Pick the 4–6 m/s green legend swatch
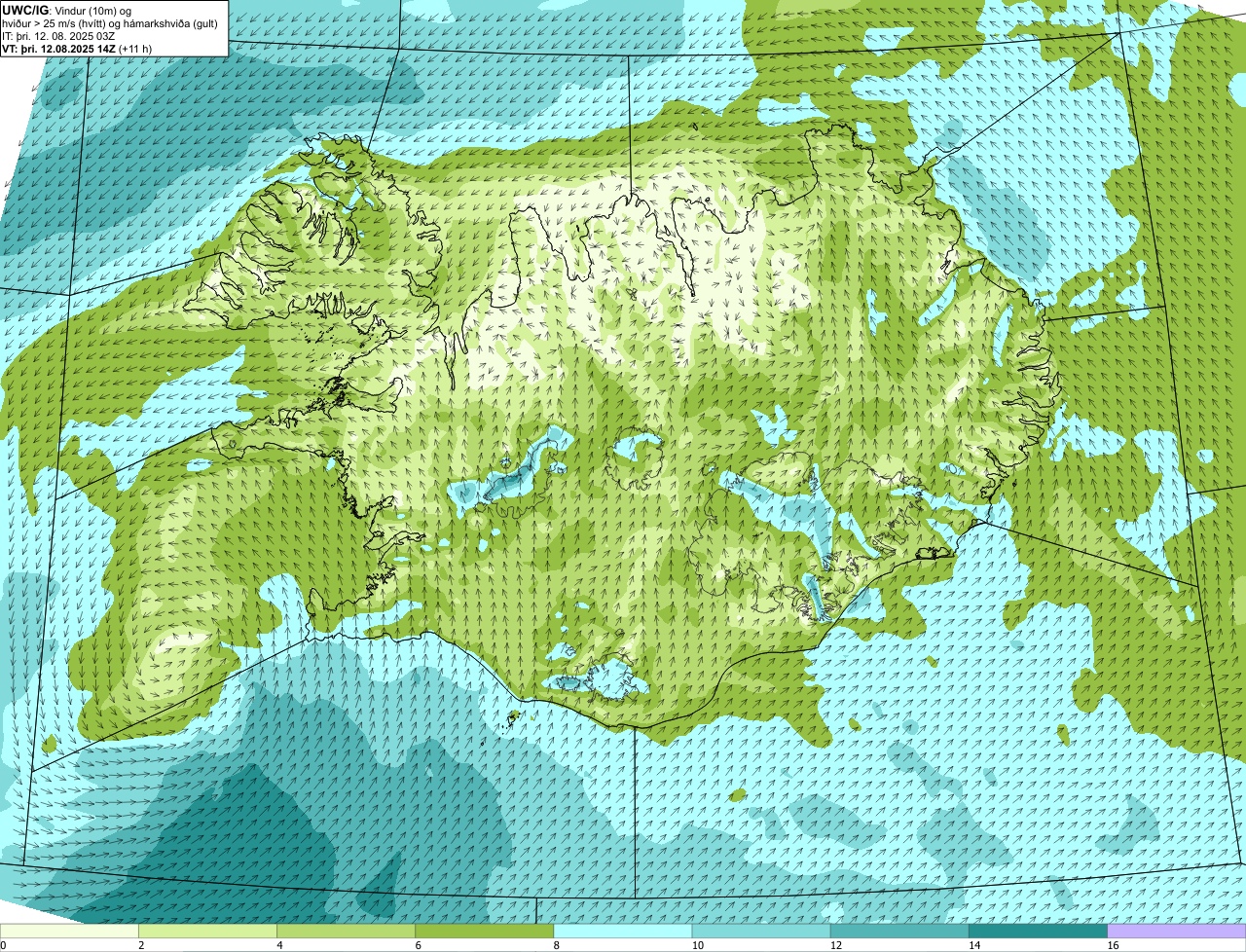 click(346, 932)
